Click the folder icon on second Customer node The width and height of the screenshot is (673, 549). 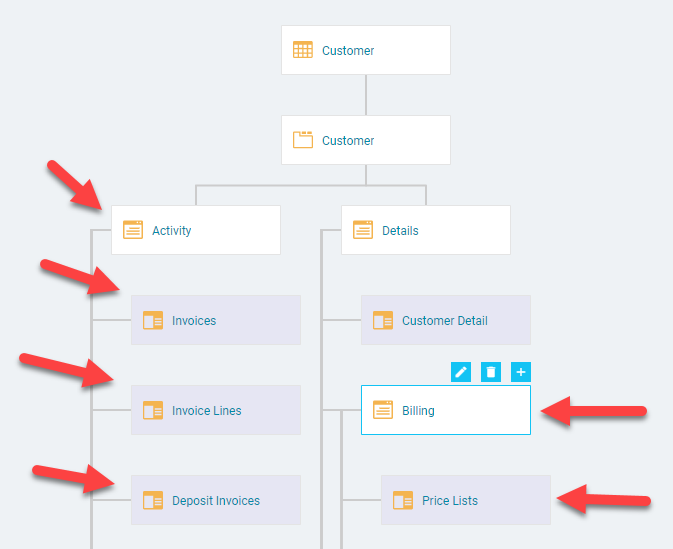coord(303,140)
